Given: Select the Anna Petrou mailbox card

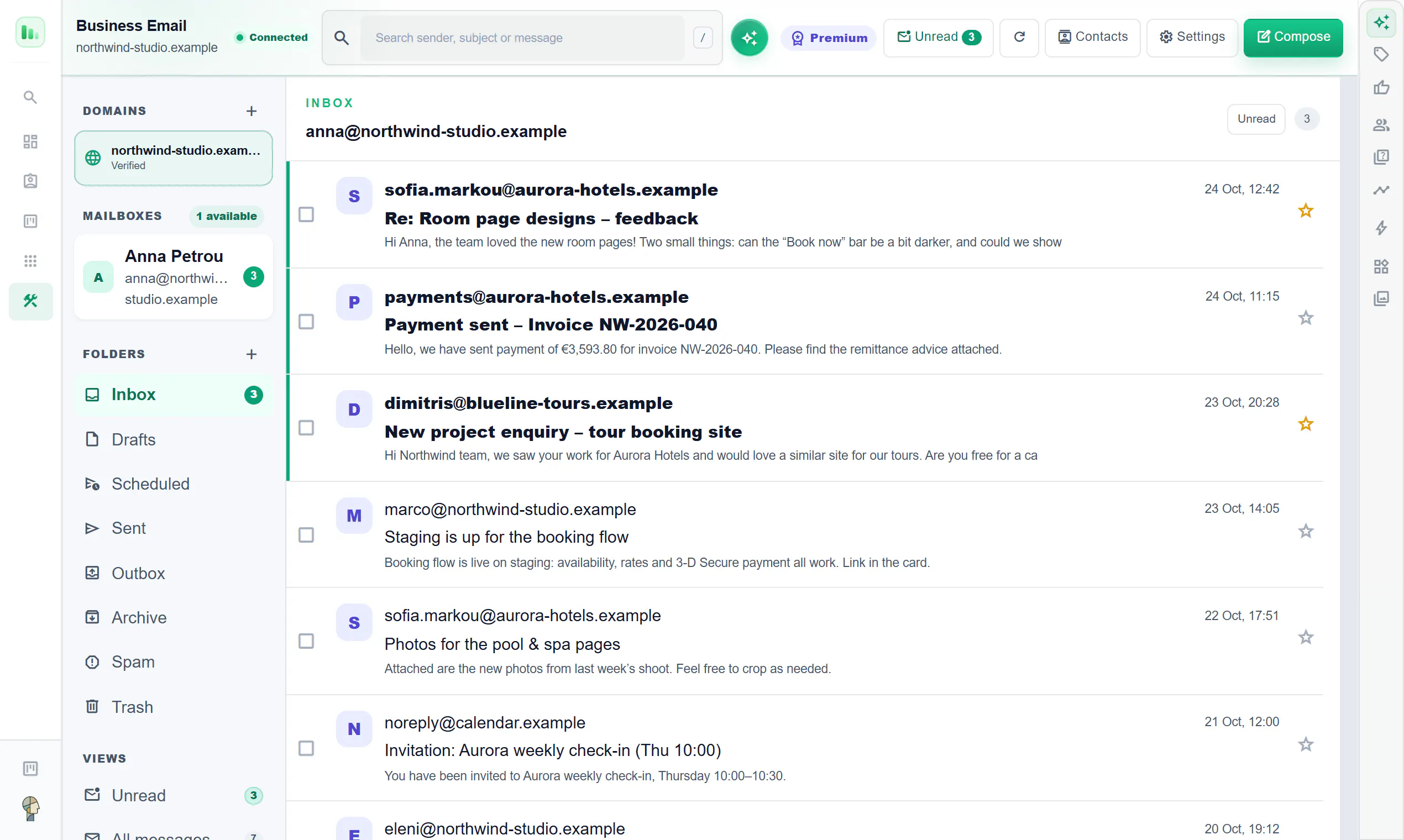Looking at the screenshot, I should click(173, 277).
